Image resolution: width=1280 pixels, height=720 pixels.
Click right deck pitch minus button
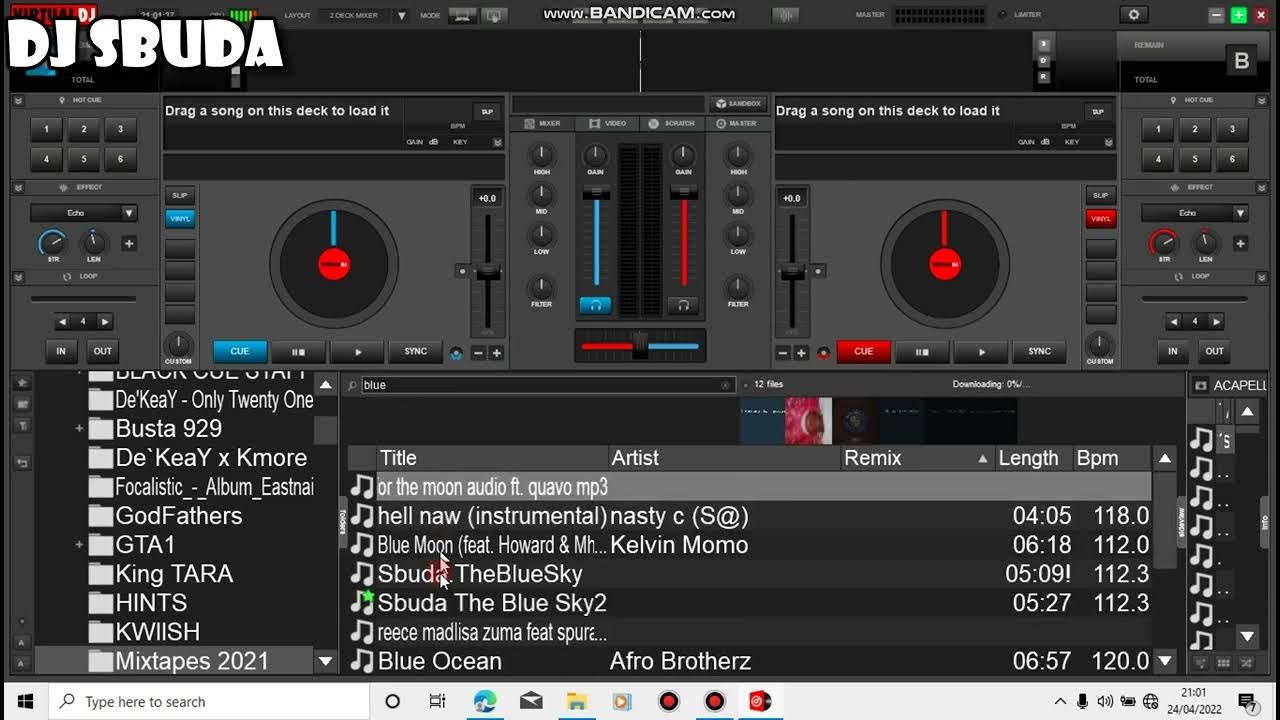point(783,353)
